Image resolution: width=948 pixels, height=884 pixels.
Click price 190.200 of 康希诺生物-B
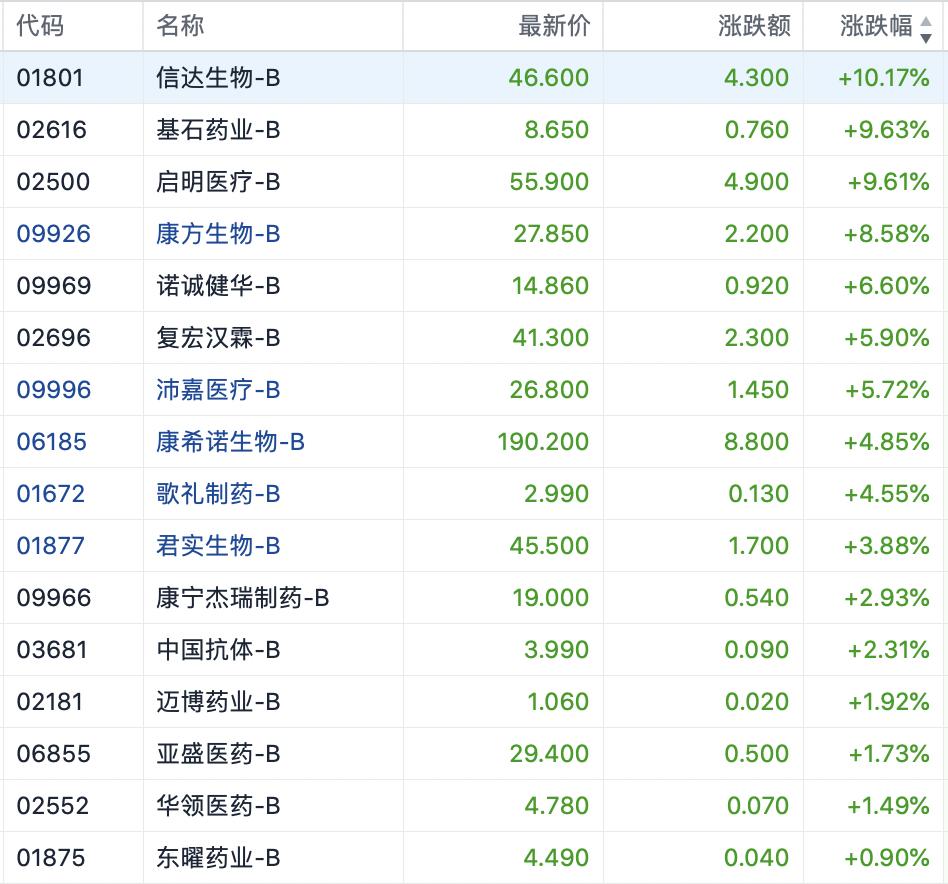(543, 442)
